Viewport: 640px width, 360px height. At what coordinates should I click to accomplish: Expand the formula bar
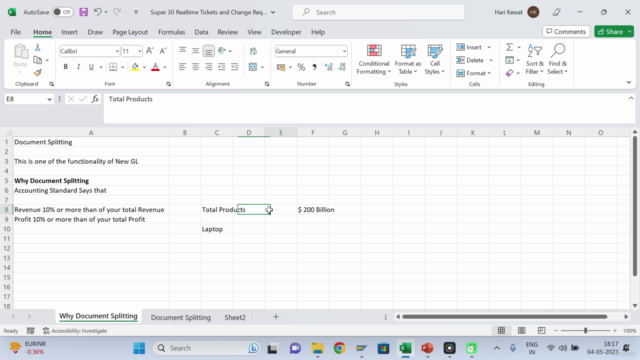[631, 98]
